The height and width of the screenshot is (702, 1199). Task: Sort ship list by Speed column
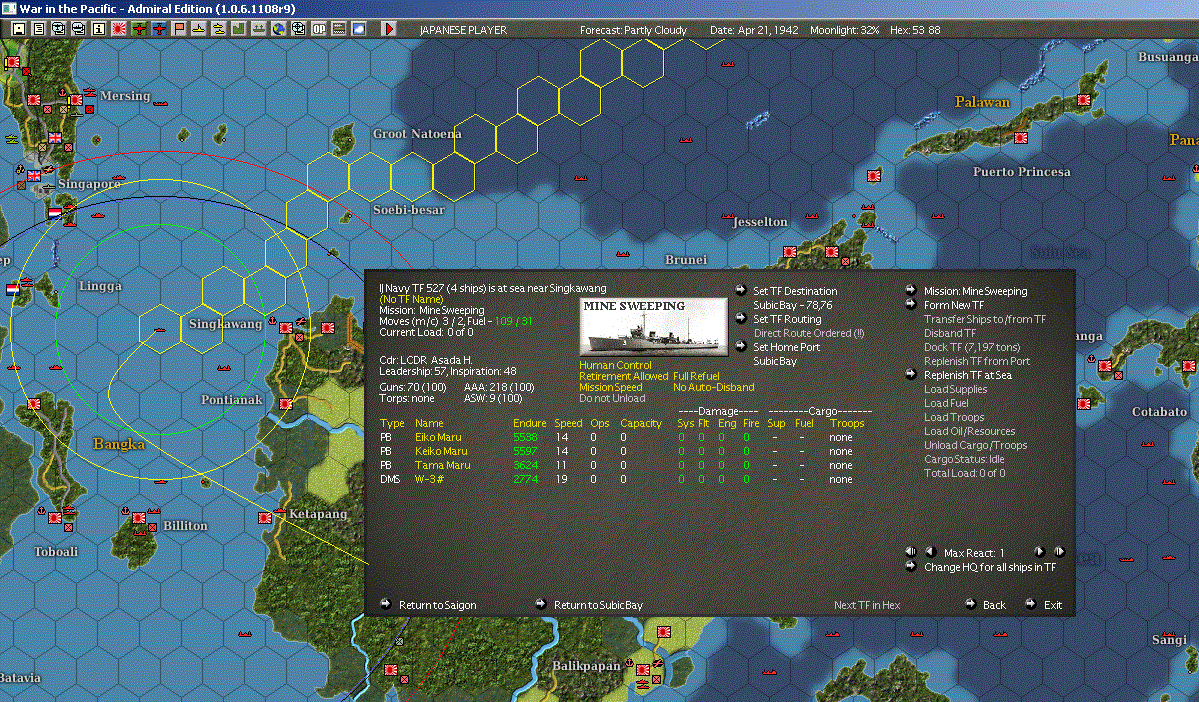[568, 423]
